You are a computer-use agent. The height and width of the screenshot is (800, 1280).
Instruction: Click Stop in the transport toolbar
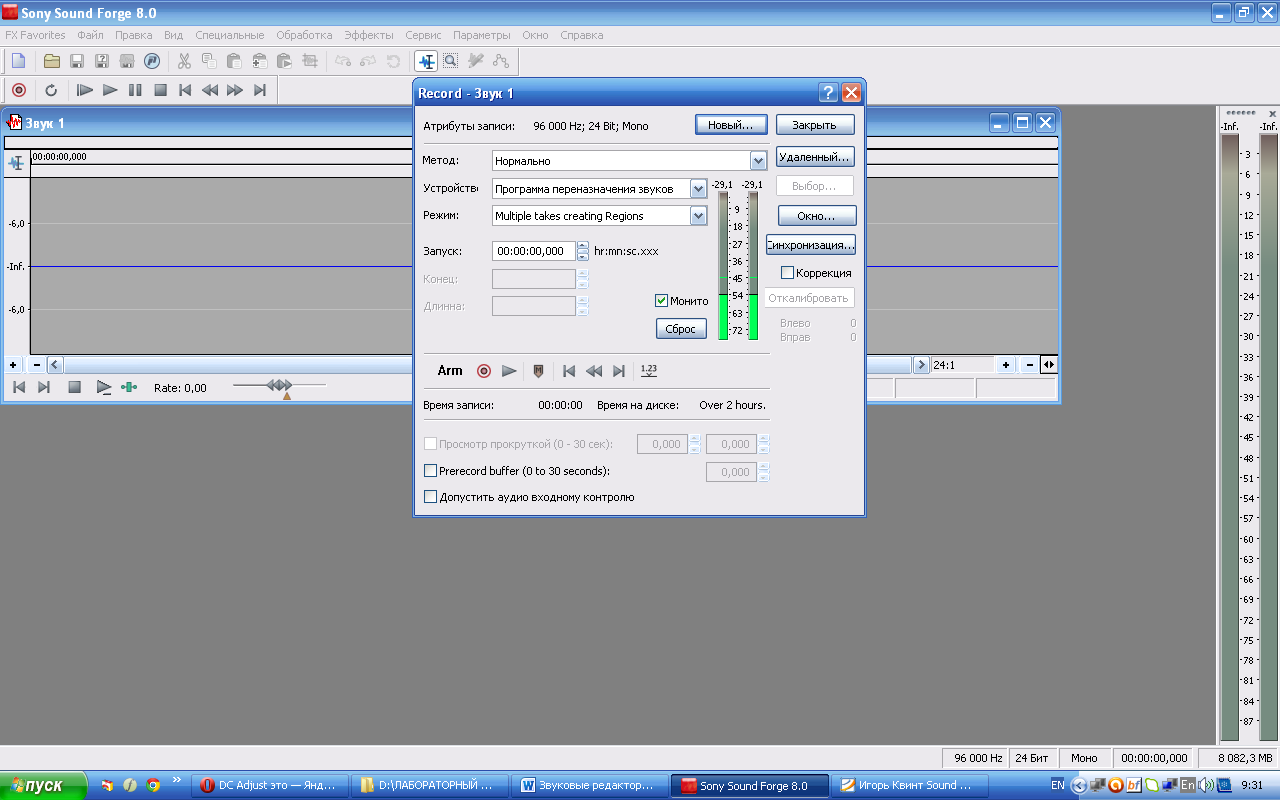pos(160,90)
